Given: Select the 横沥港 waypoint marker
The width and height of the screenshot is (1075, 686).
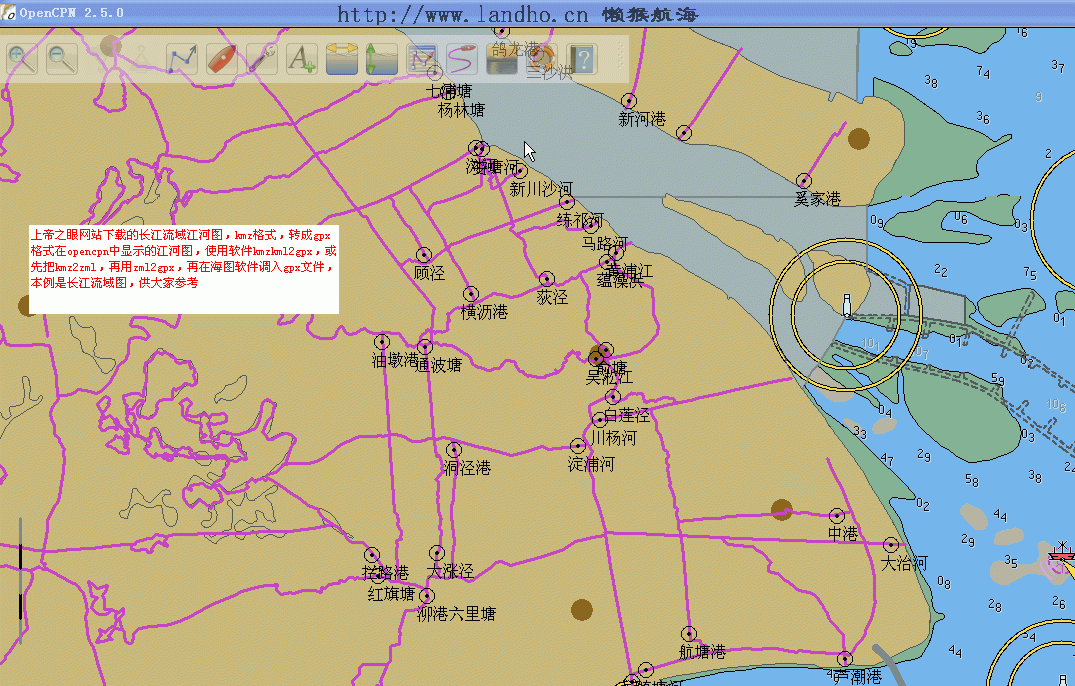Looking at the screenshot, I should tap(470, 294).
